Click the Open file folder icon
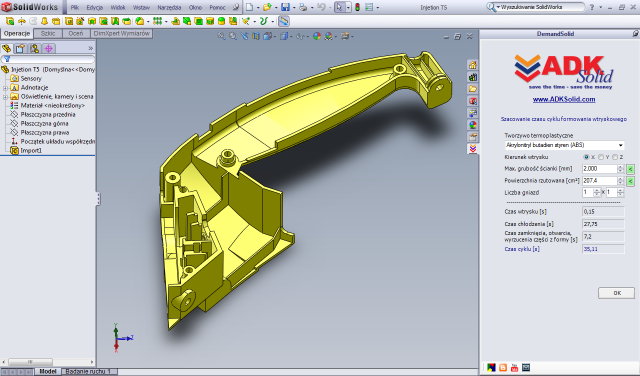 [267, 7]
